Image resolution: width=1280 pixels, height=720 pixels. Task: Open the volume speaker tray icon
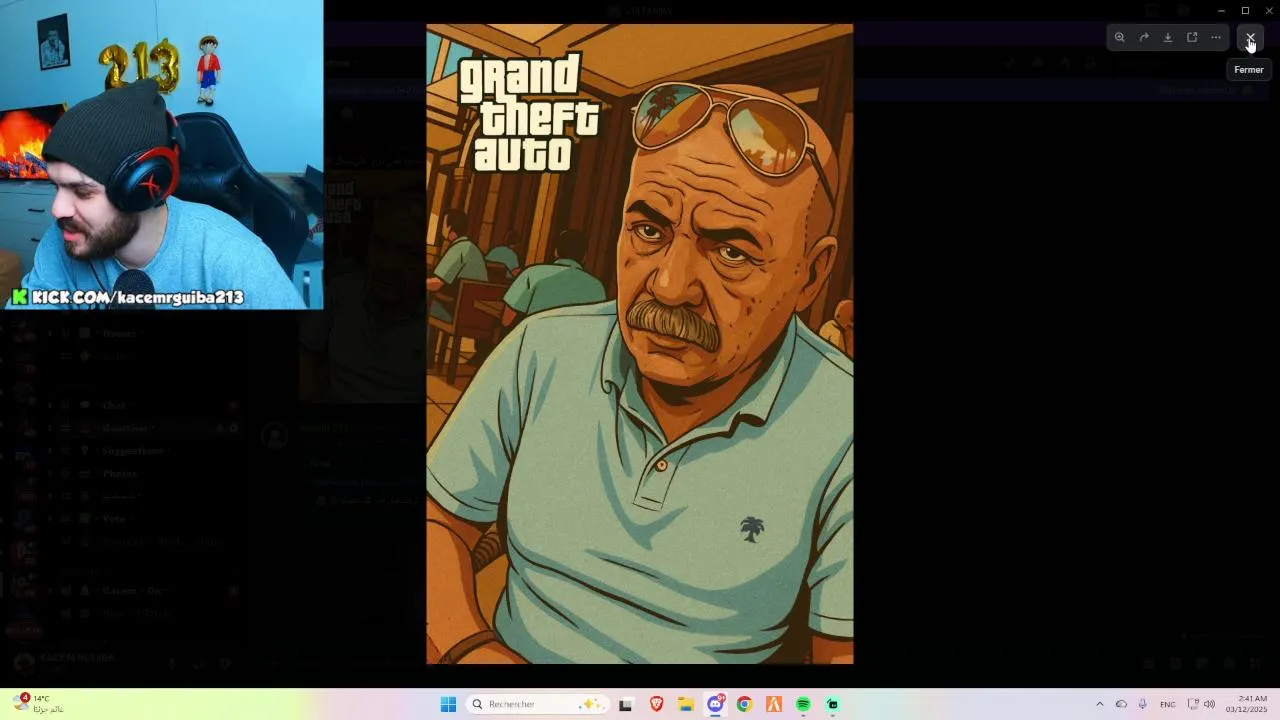[x=1209, y=705]
